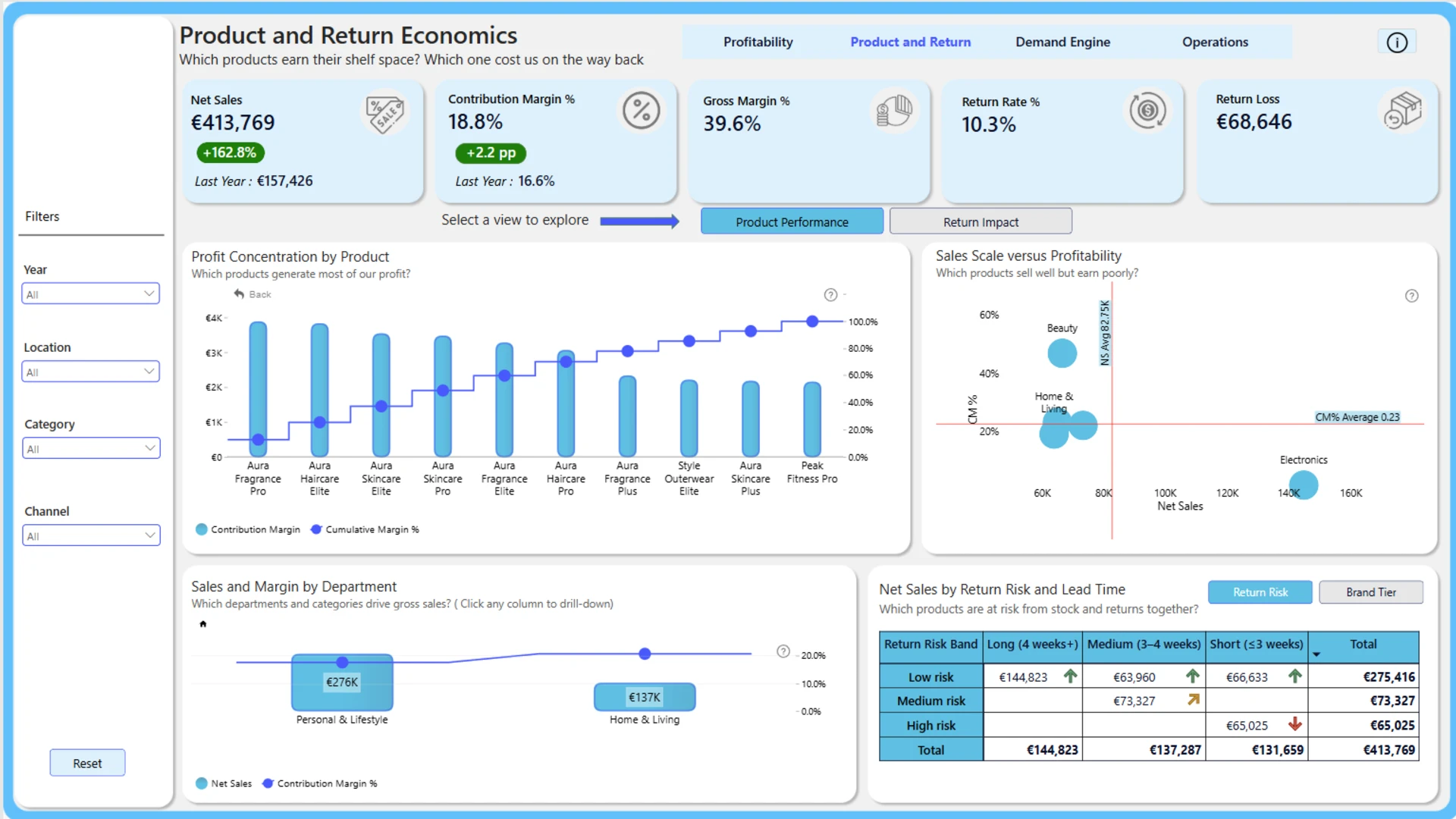
Task: Open the info icon at top right
Action: 1397,42
